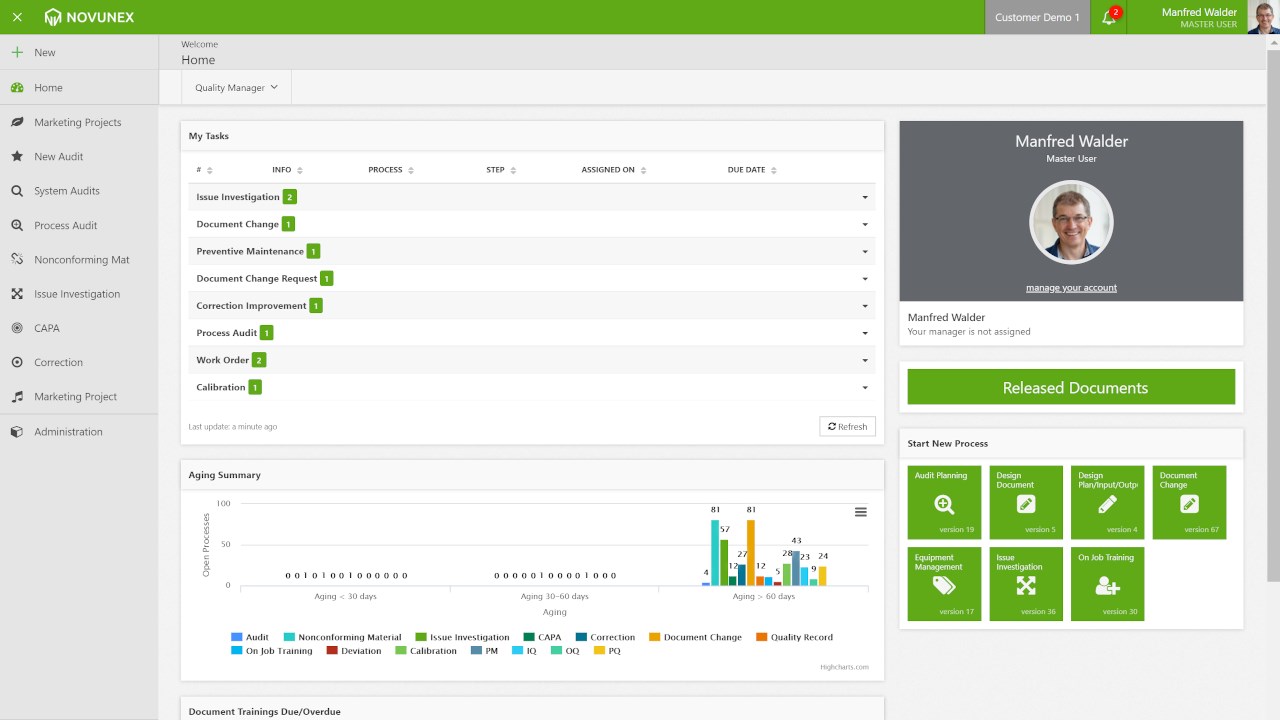Click the CAPA target icon in sidebar

[17, 328]
